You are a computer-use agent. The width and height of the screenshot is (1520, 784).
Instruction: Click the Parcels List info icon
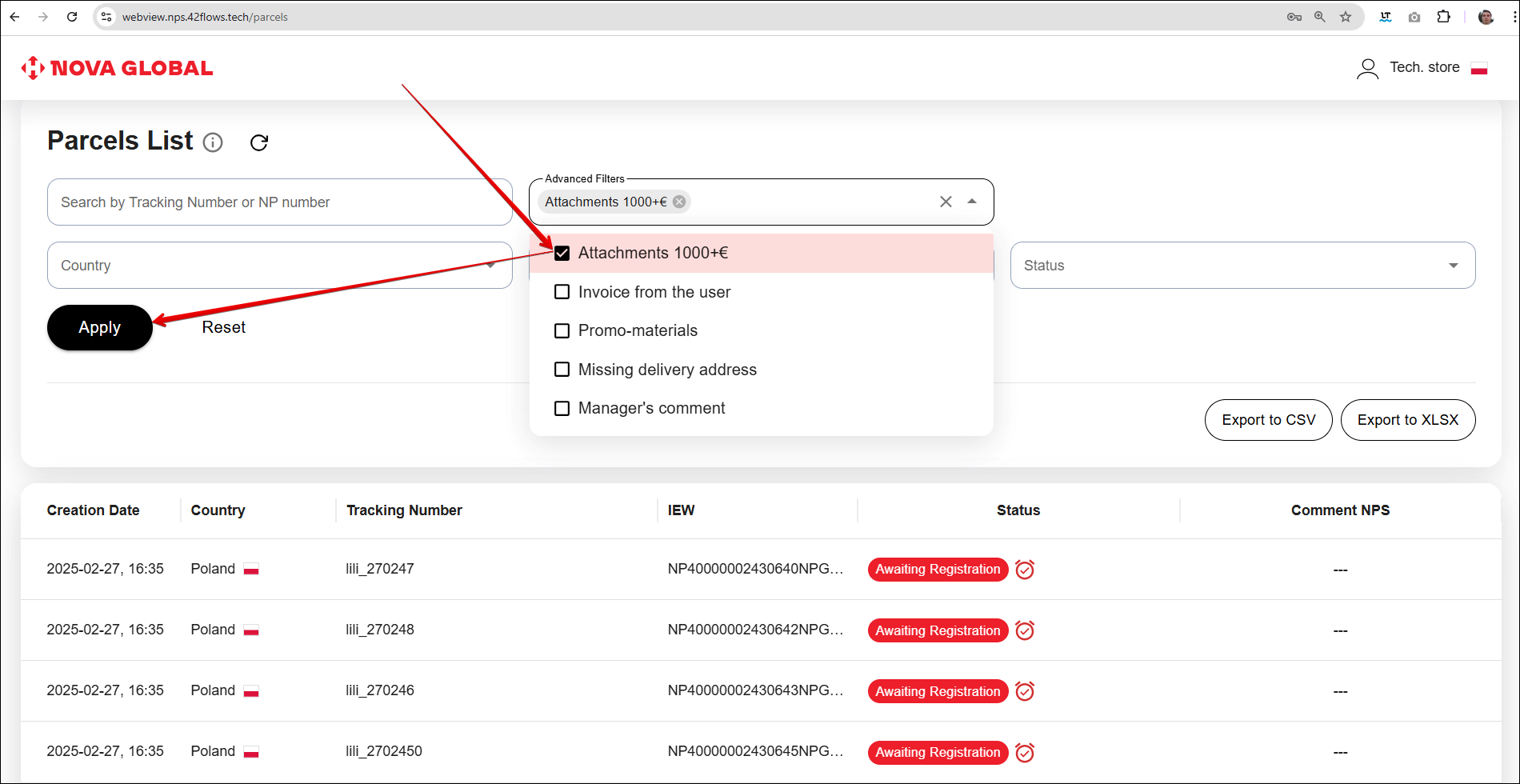tap(213, 142)
